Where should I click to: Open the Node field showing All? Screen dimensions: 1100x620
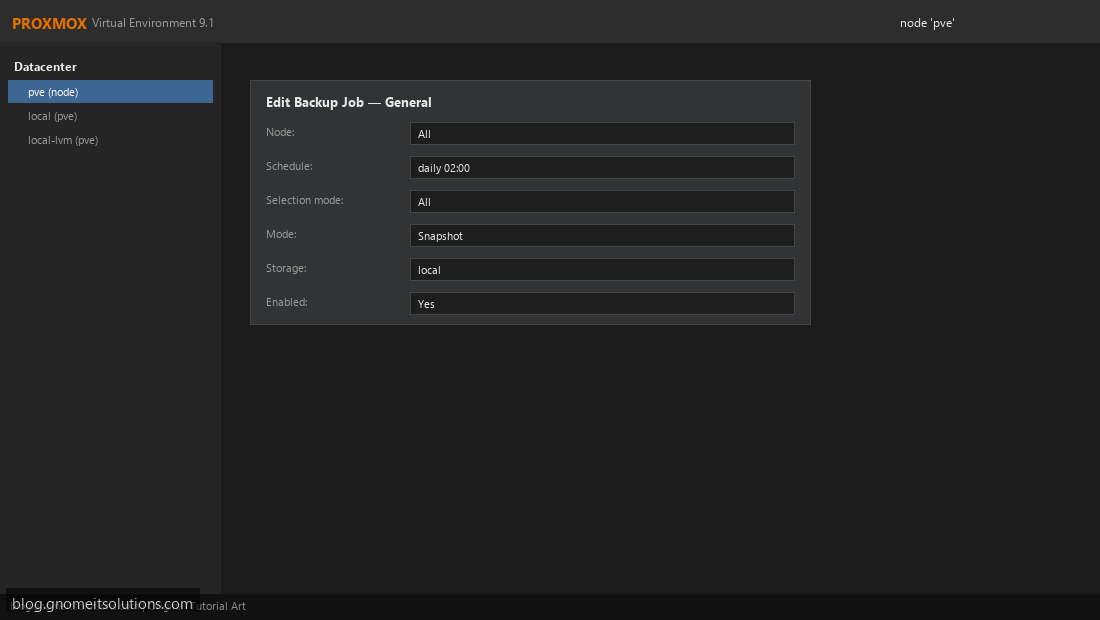coord(602,134)
